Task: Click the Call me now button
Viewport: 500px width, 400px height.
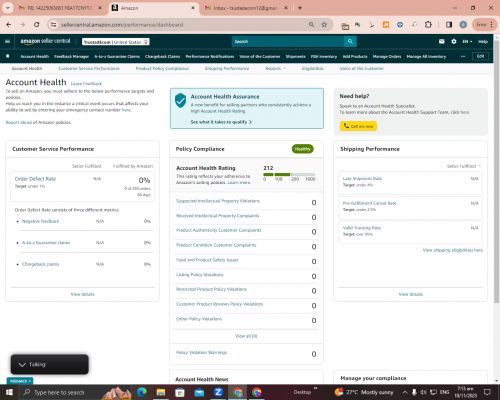Action: tap(358, 126)
